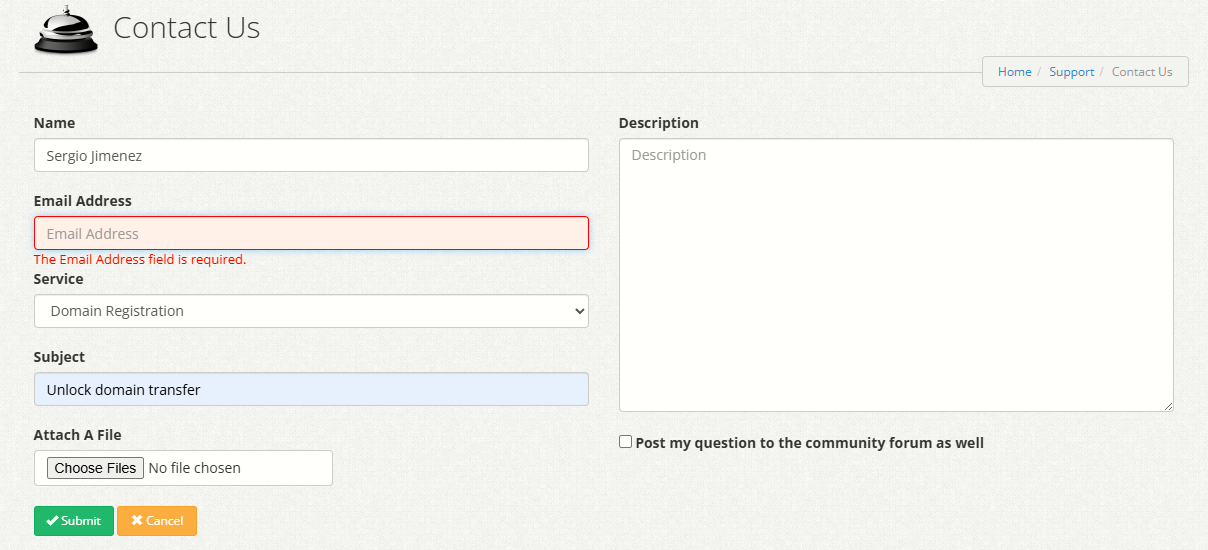Click the service bell icon

click(66, 29)
